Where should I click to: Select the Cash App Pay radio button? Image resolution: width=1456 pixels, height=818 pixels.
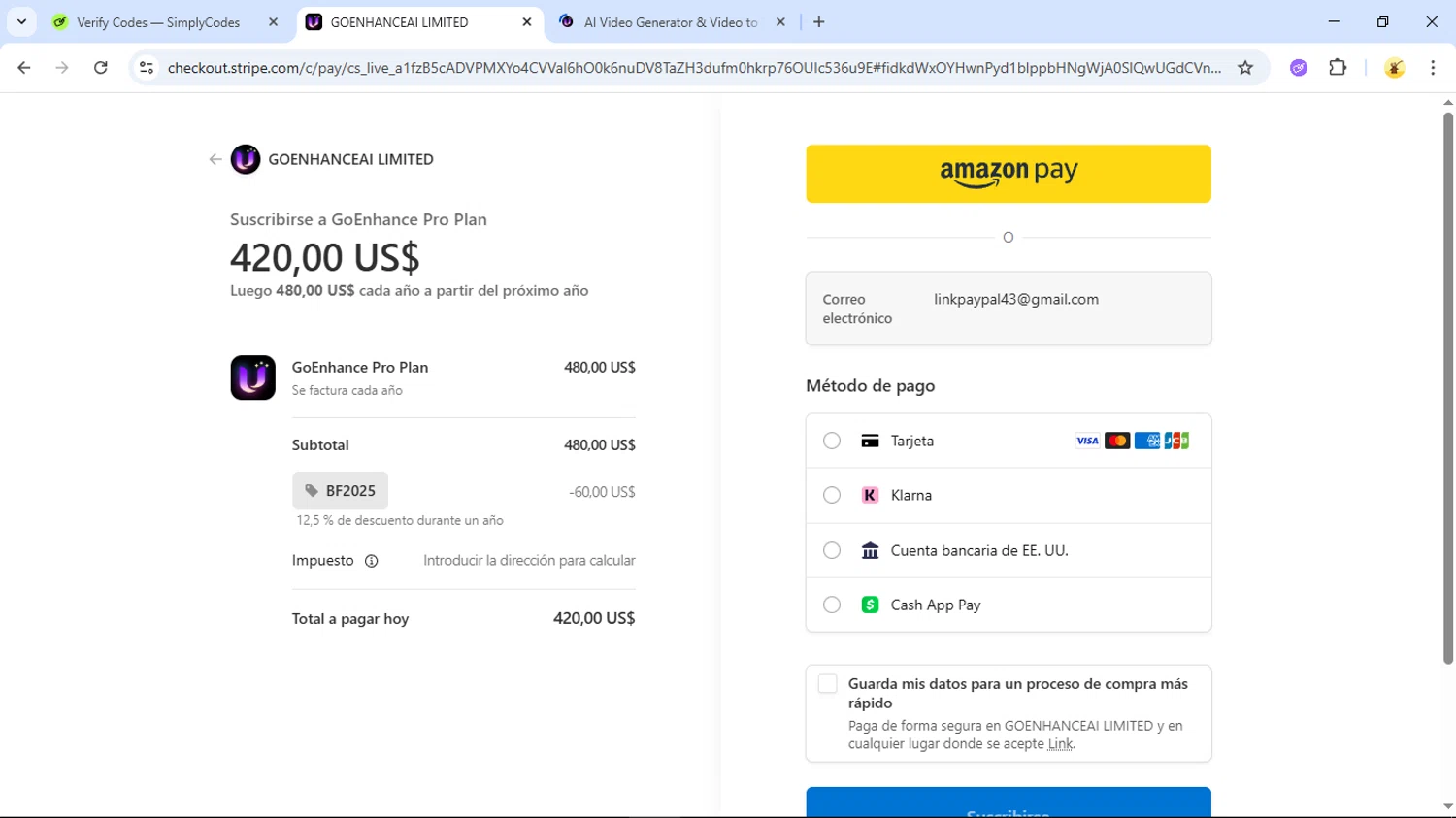tap(832, 605)
